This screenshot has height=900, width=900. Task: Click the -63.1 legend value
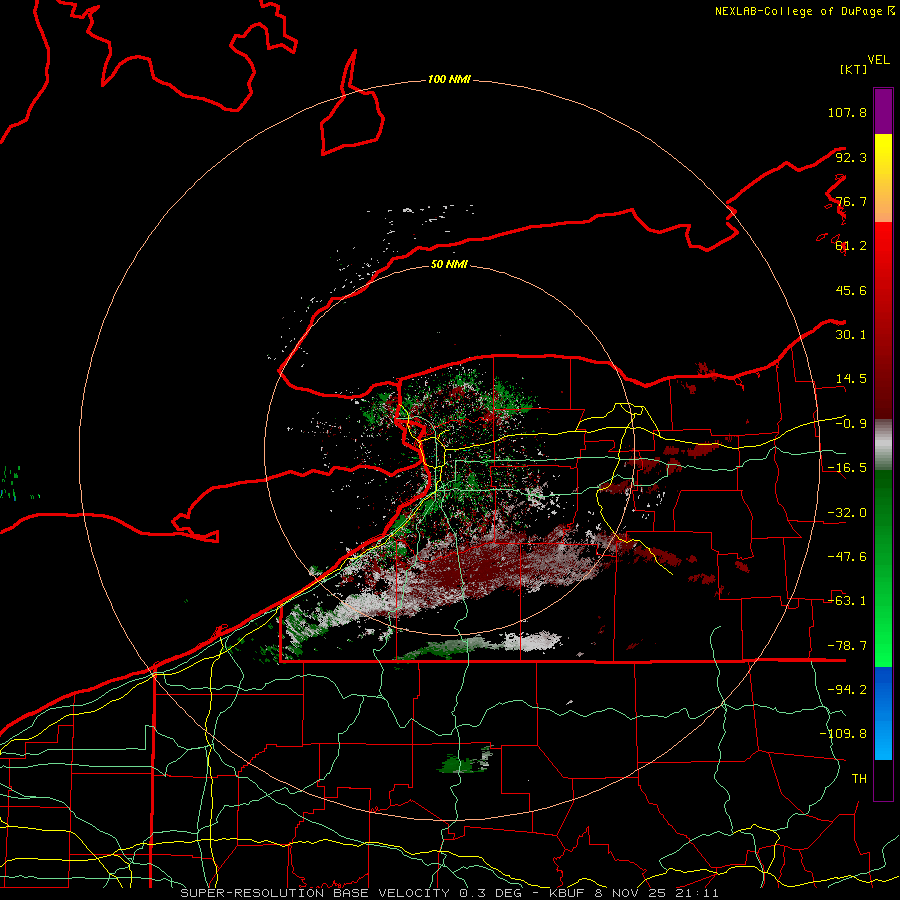pos(847,601)
